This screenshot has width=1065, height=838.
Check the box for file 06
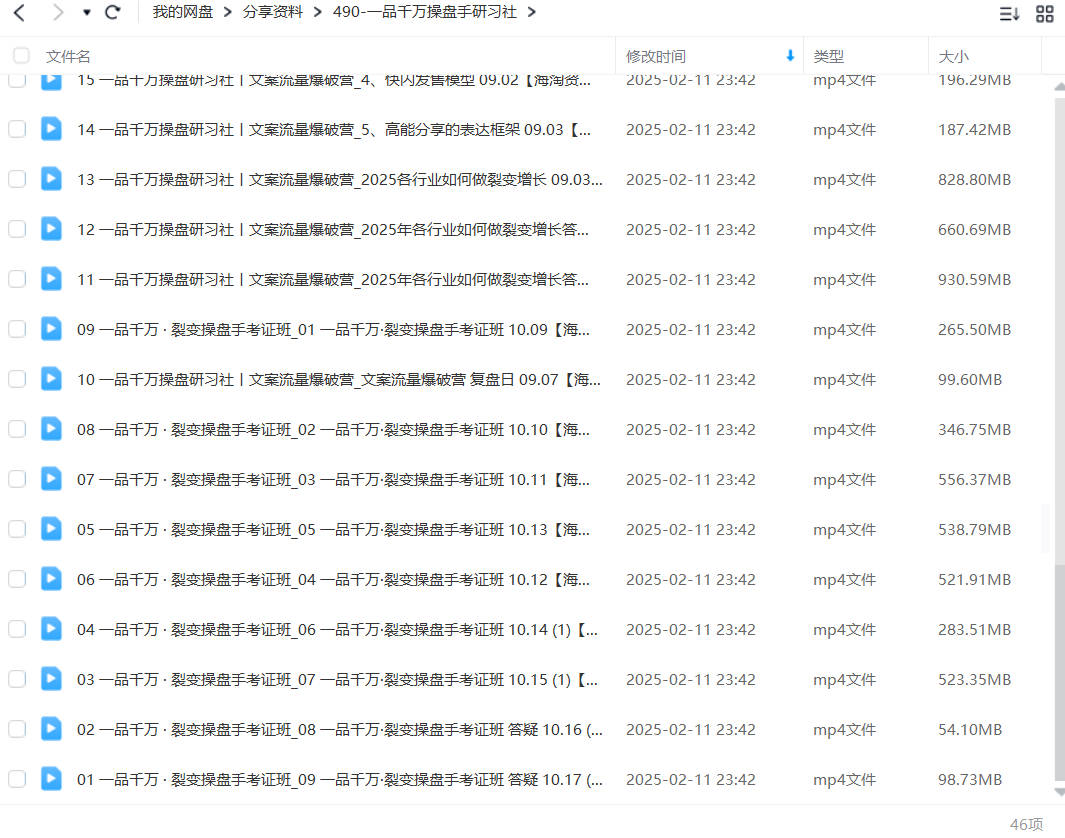click(x=17, y=579)
